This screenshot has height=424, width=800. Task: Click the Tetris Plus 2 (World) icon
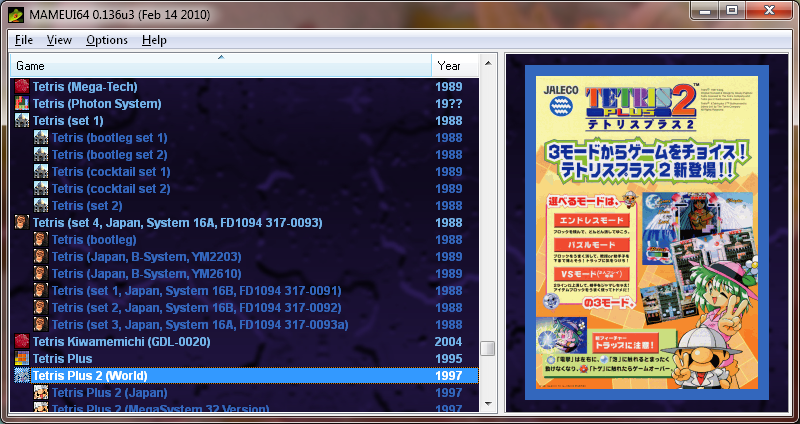point(23,376)
